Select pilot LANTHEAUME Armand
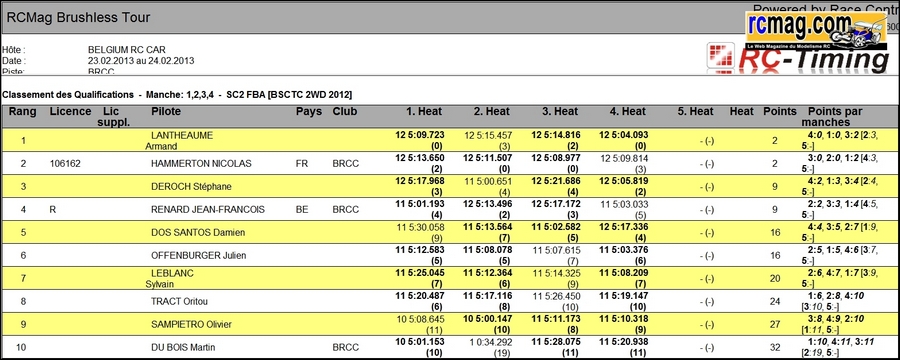 [x=179, y=141]
